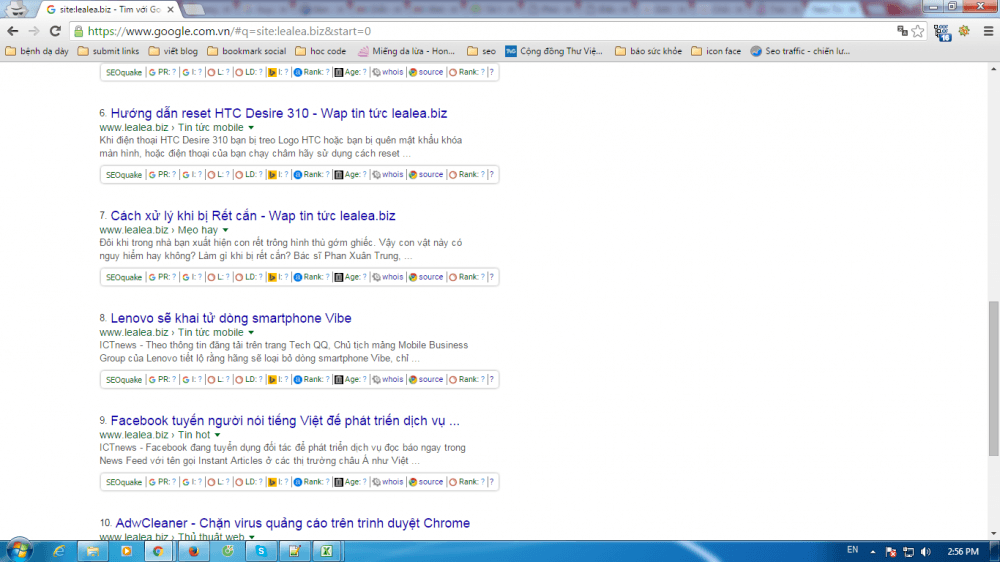This screenshot has height=562, width=1000.
Task: Open the Cộng đồng Thư Viện bookmark
Action: [x=554, y=51]
